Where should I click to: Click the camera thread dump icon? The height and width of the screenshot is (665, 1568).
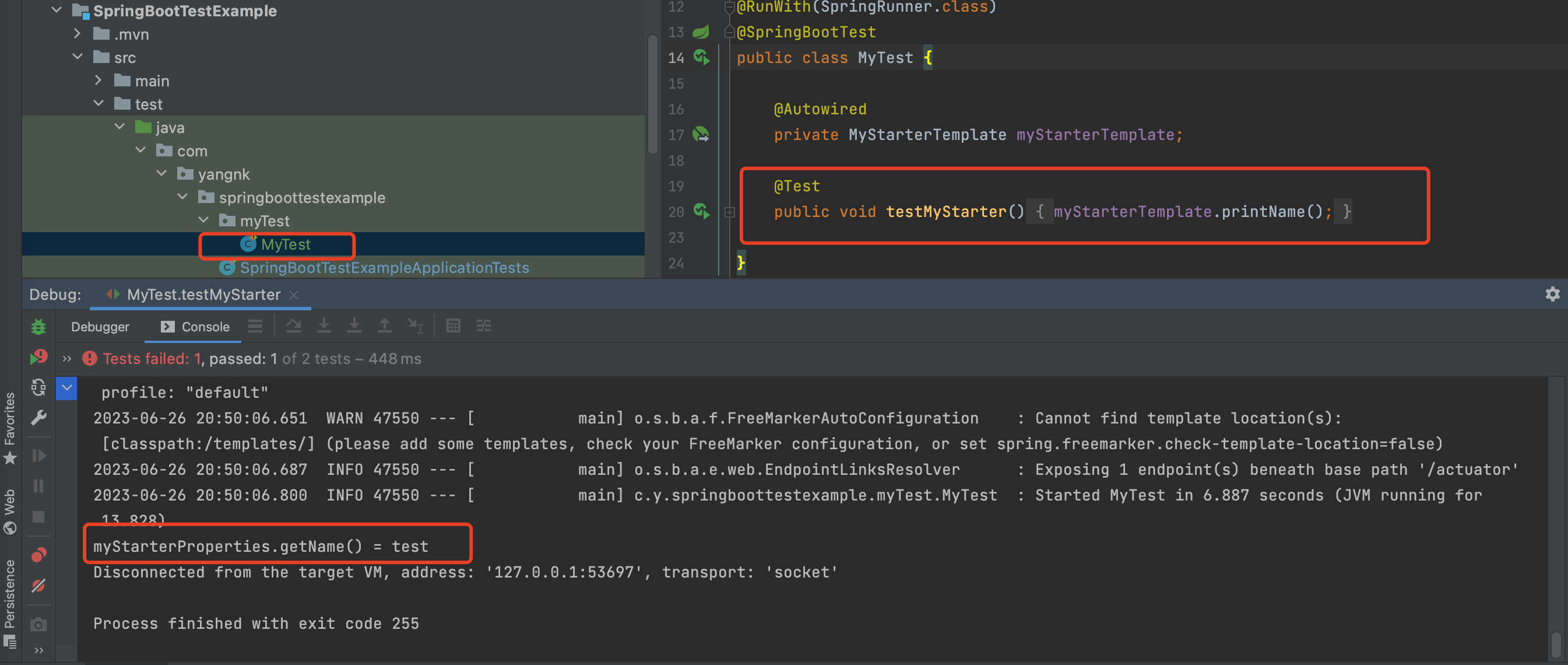coord(38,624)
